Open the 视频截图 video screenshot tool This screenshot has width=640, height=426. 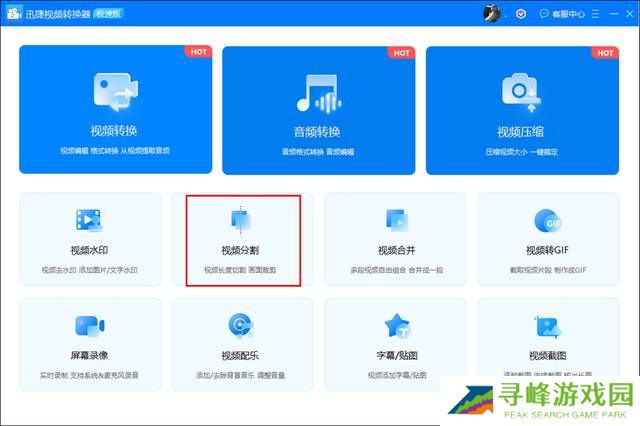[547, 326]
